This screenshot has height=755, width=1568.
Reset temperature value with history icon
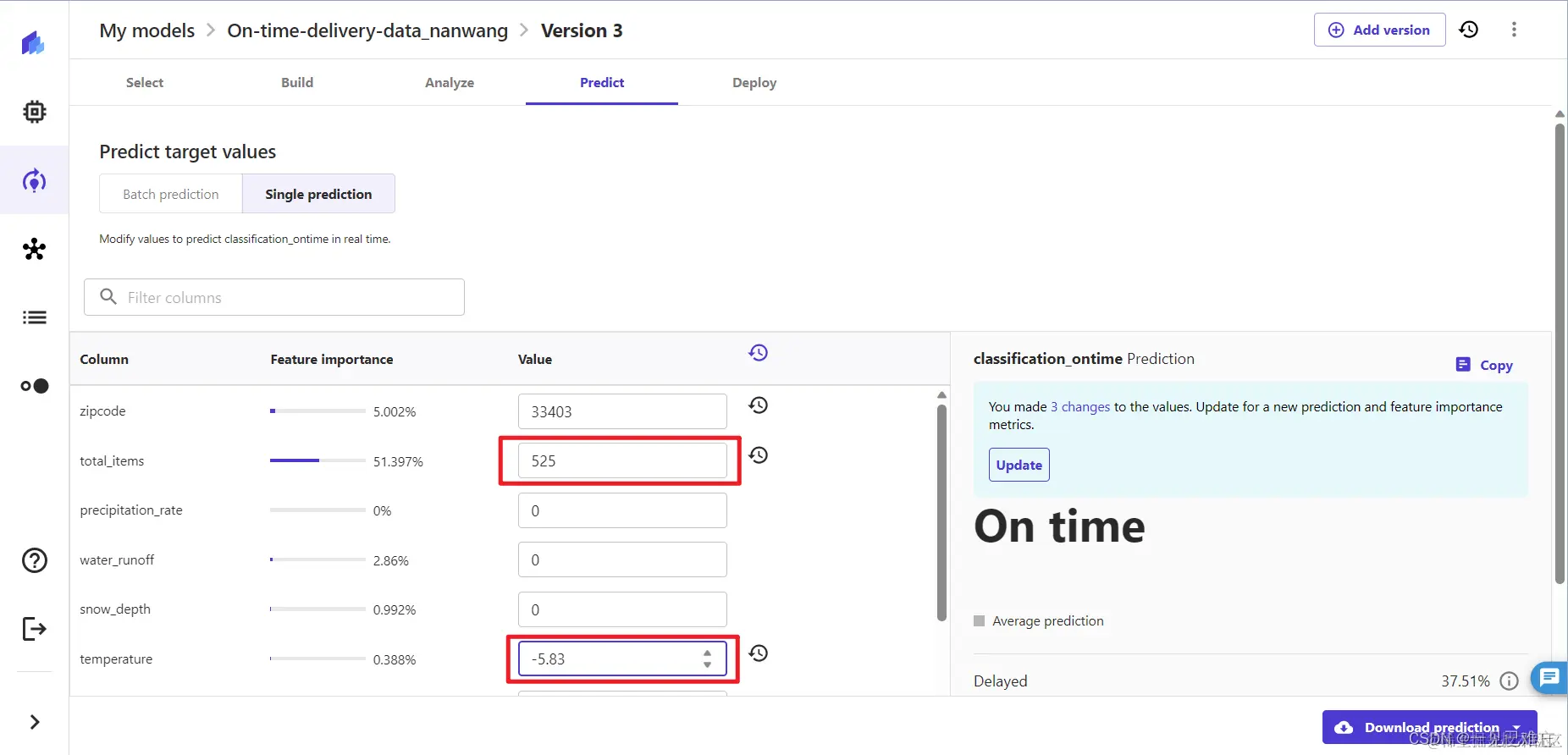758,653
